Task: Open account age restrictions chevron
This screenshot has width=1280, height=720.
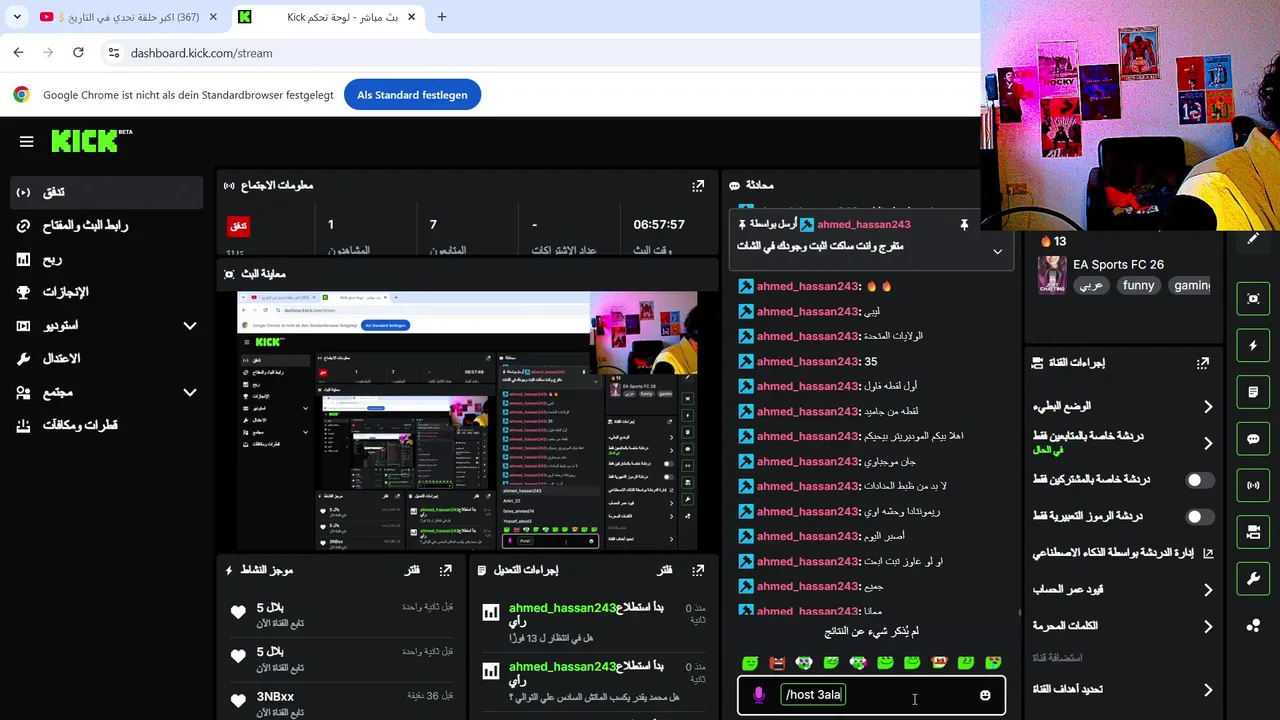Action: point(1208,590)
